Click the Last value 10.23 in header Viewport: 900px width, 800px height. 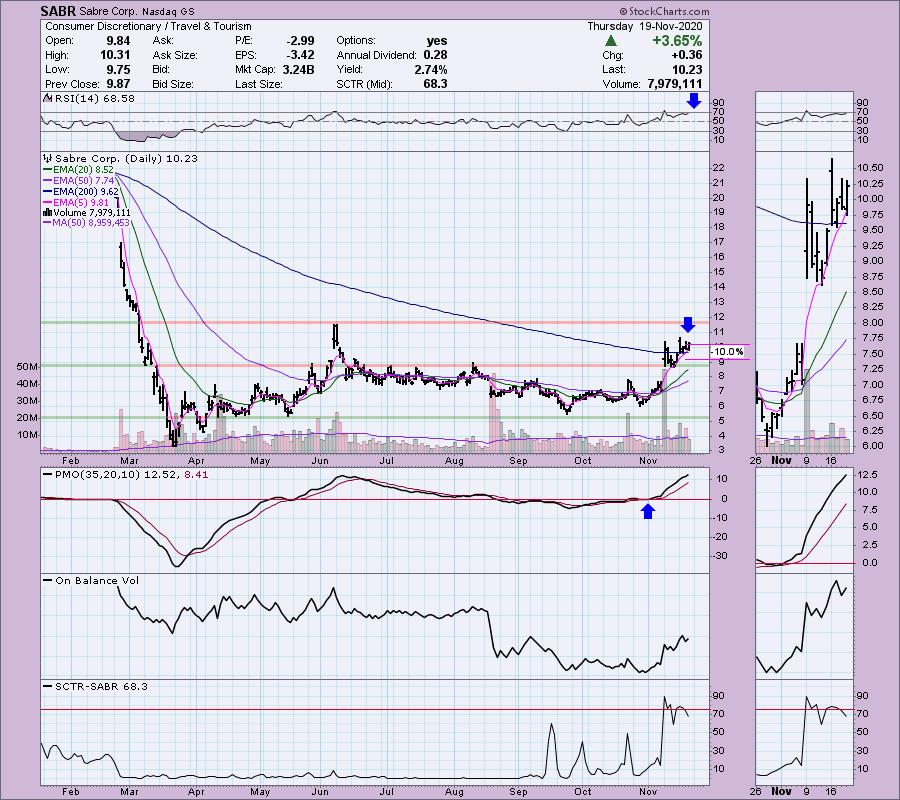click(688, 69)
